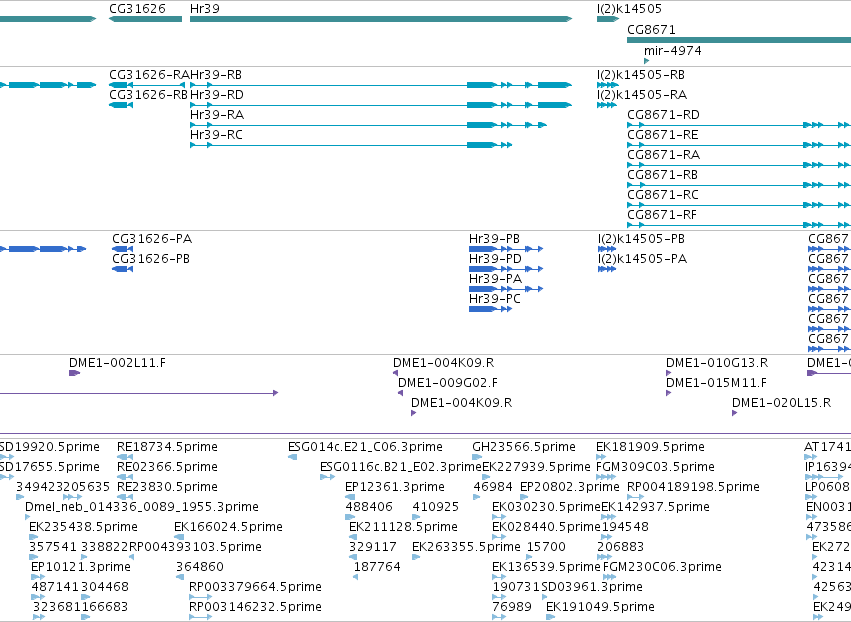The width and height of the screenshot is (851, 622).
Task: Open the FGM230C06.3prime EST
Action: 662,568
